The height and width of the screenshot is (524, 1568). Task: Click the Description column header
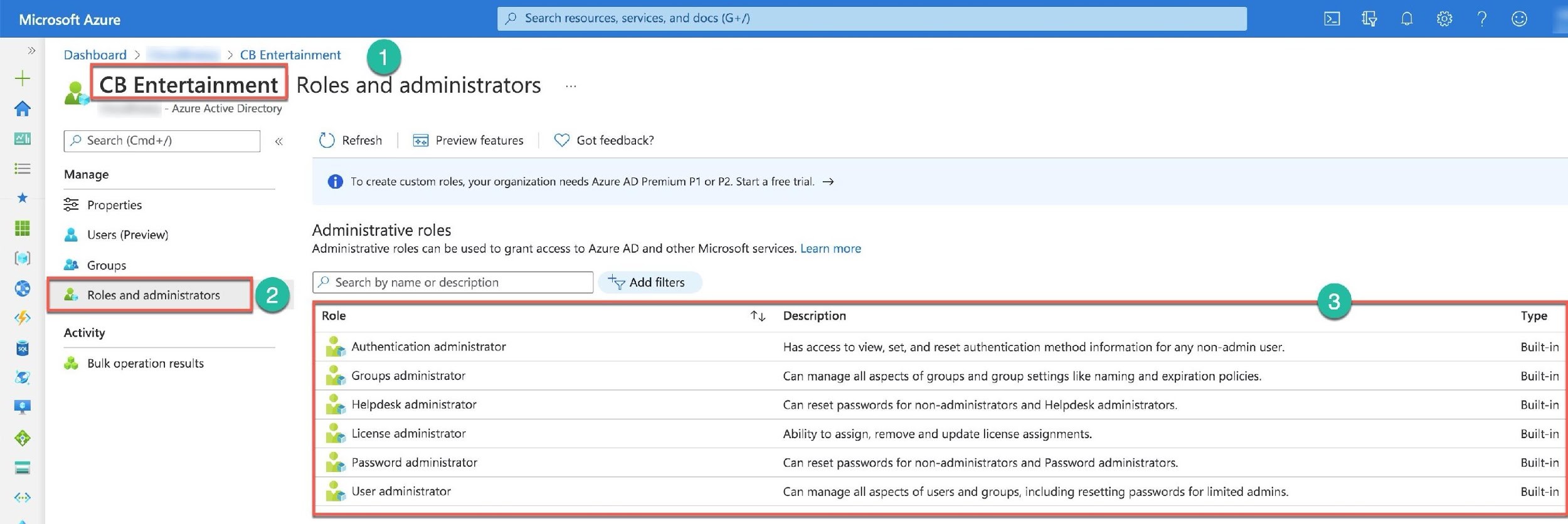pyautogui.click(x=814, y=316)
